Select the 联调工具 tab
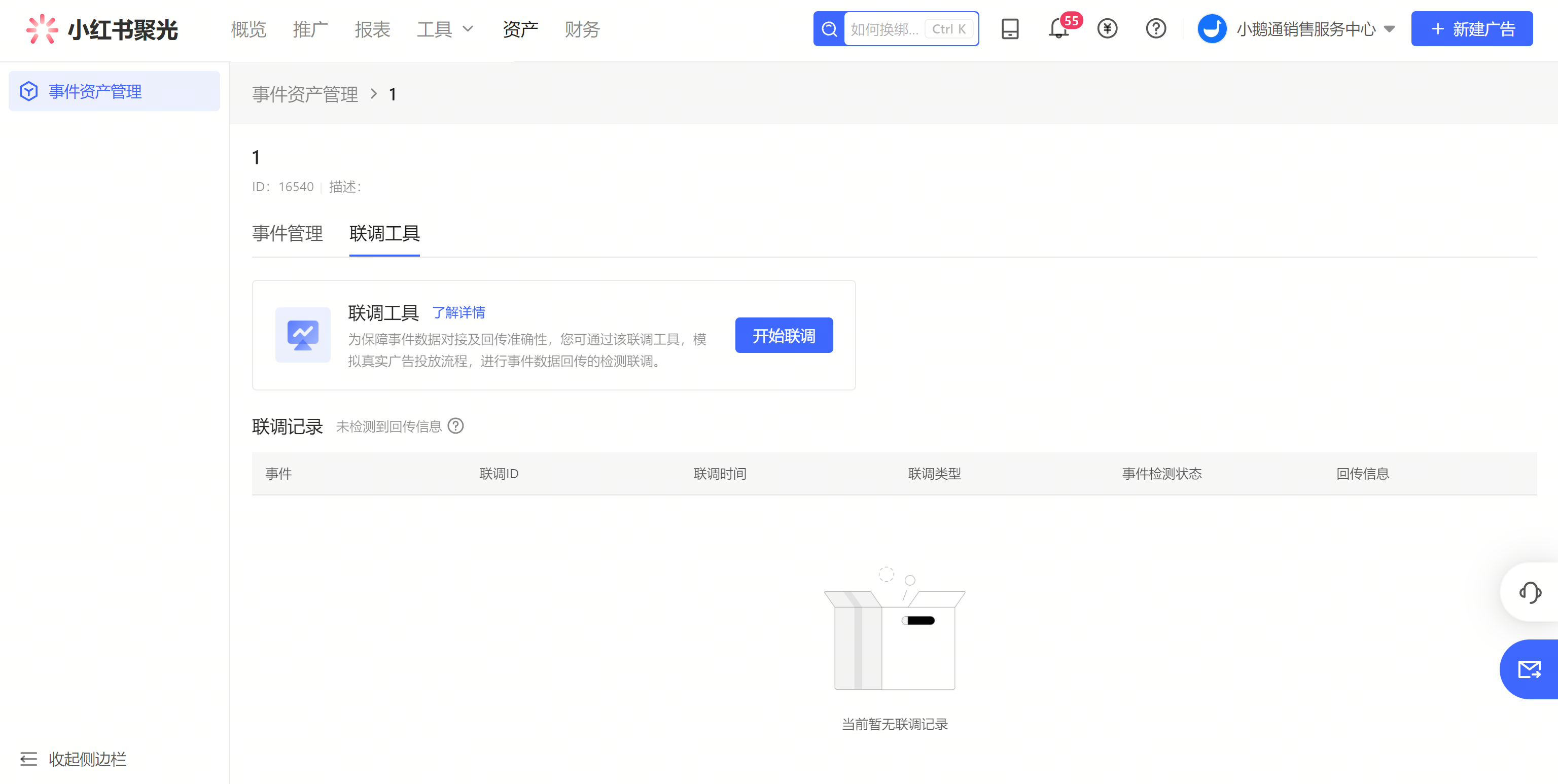The image size is (1558, 784). pyautogui.click(x=384, y=233)
